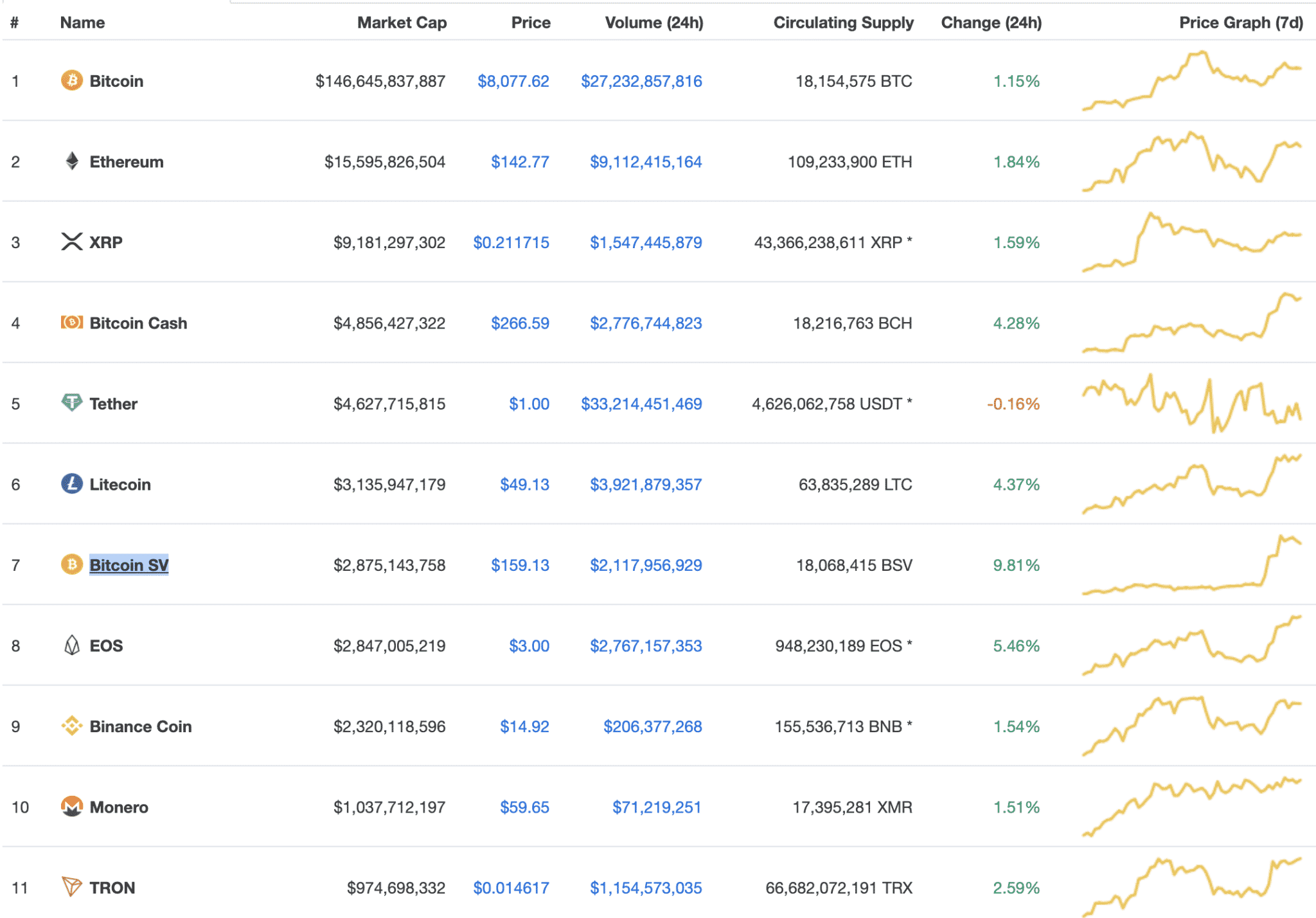Click the Price Graph (7d) column header

point(1241,22)
